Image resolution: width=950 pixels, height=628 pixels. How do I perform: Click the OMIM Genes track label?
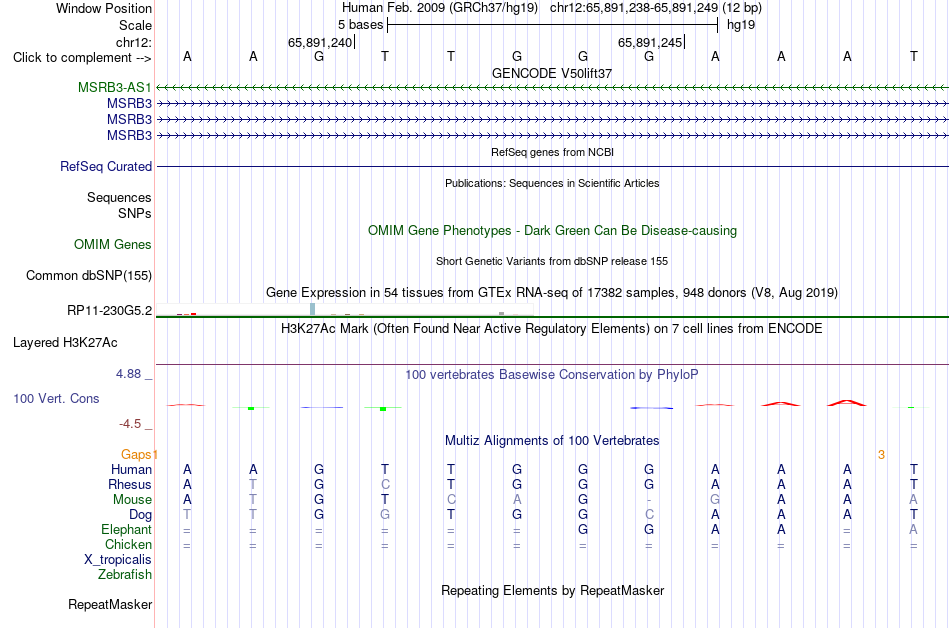click(x=113, y=245)
